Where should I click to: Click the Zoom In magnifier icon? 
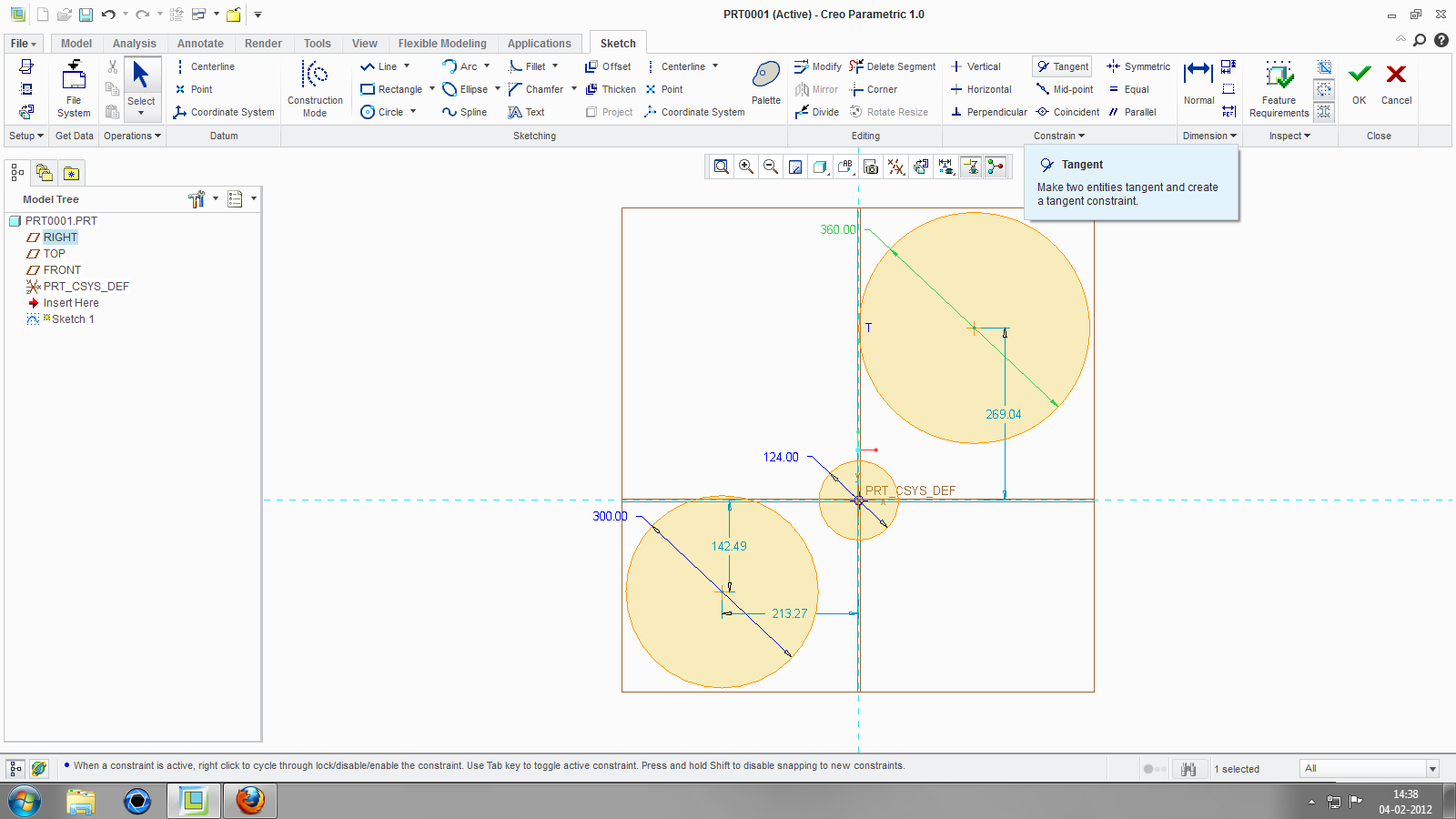coord(746,167)
